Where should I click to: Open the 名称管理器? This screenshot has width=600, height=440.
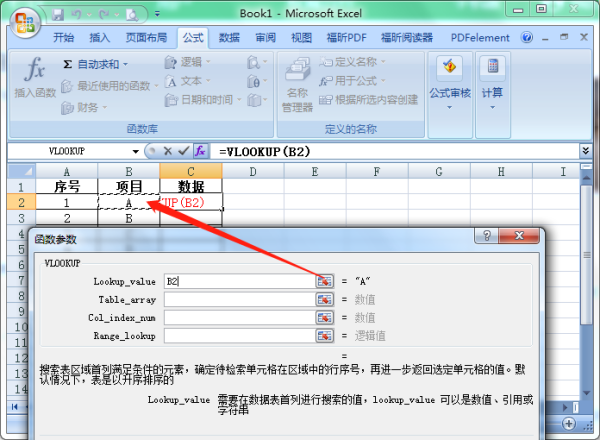click(297, 84)
